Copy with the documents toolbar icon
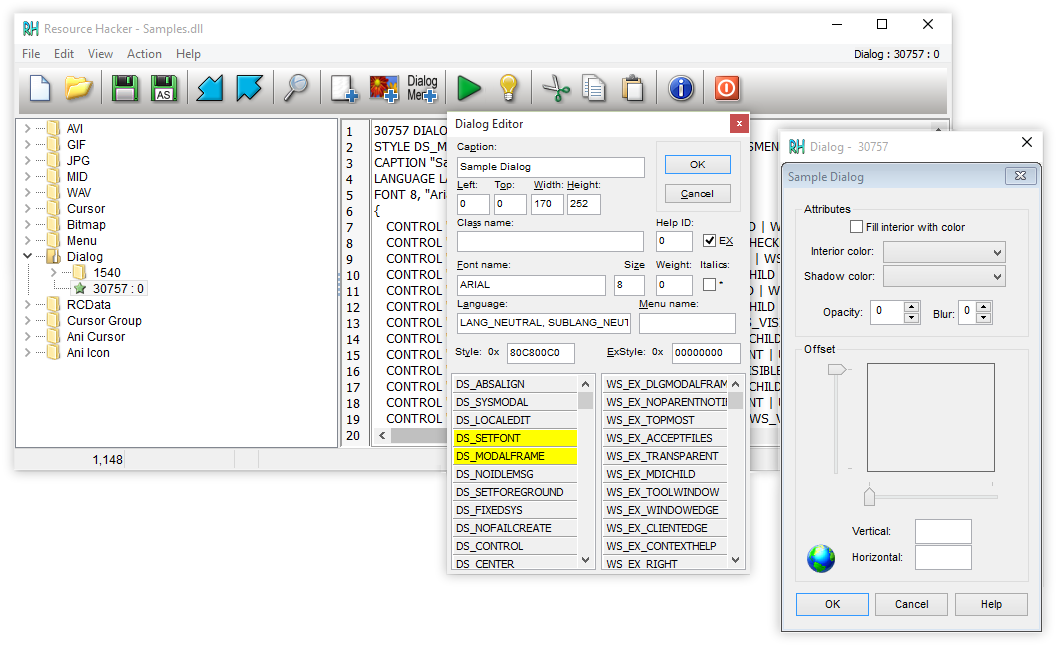 pyautogui.click(x=594, y=88)
